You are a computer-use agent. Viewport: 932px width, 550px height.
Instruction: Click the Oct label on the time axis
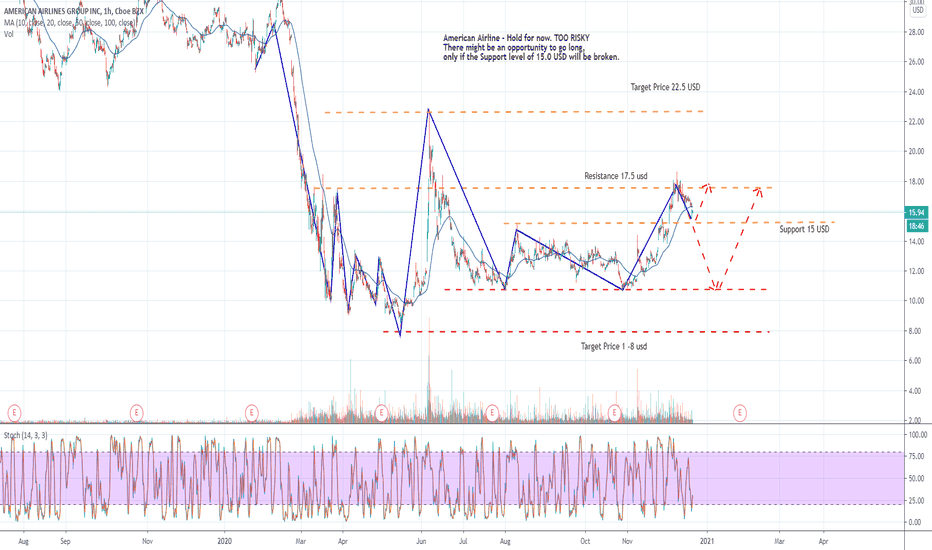tap(585, 541)
